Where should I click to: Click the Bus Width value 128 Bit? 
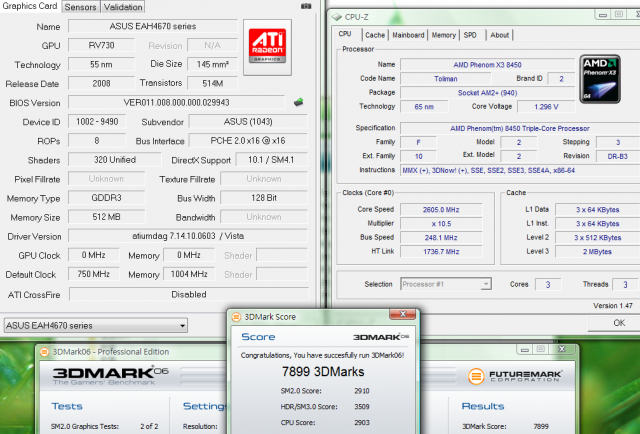click(x=264, y=198)
